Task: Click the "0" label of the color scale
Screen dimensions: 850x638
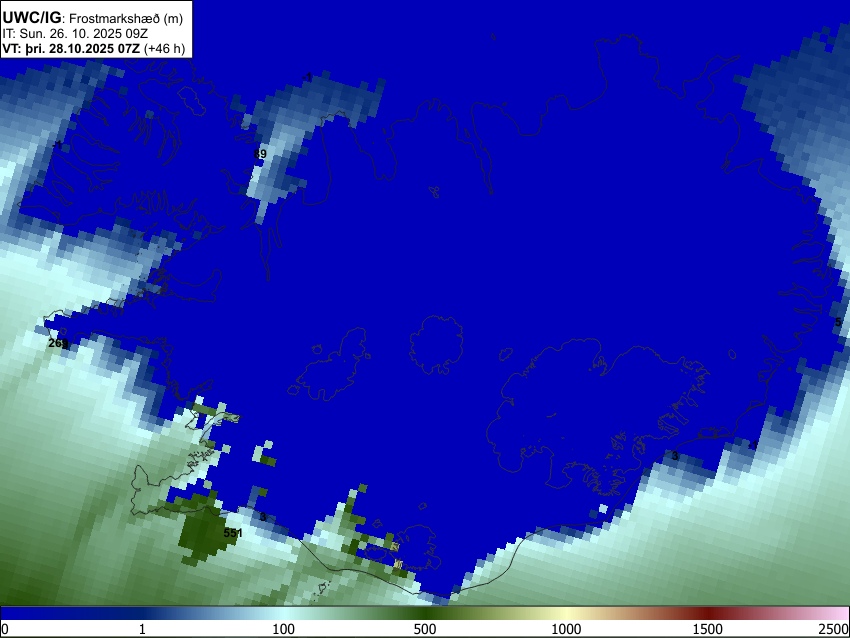Action: [x=5, y=629]
